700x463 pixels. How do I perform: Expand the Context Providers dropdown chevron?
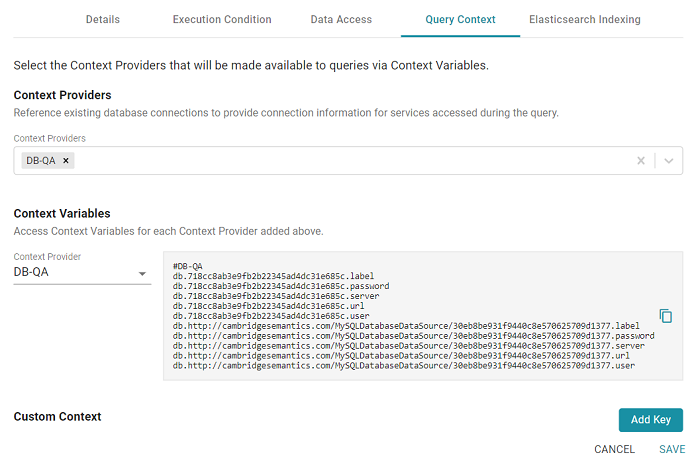[x=669, y=160]
